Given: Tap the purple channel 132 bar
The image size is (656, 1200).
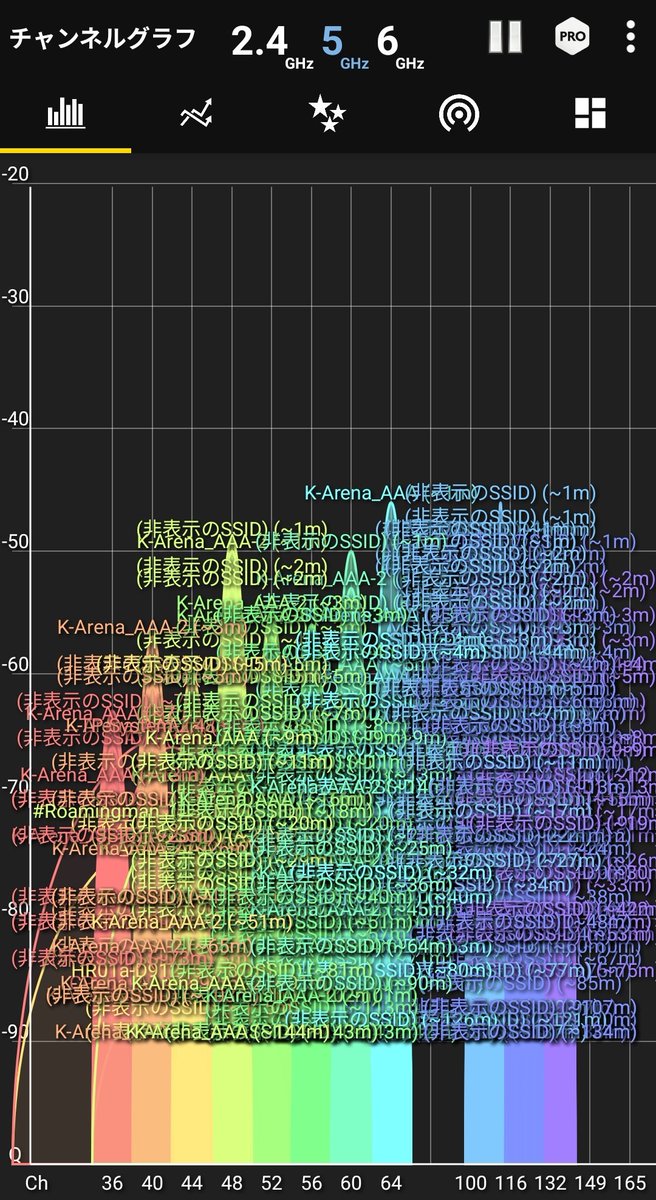Looking at the screenshot, I should click(560, 1102).
